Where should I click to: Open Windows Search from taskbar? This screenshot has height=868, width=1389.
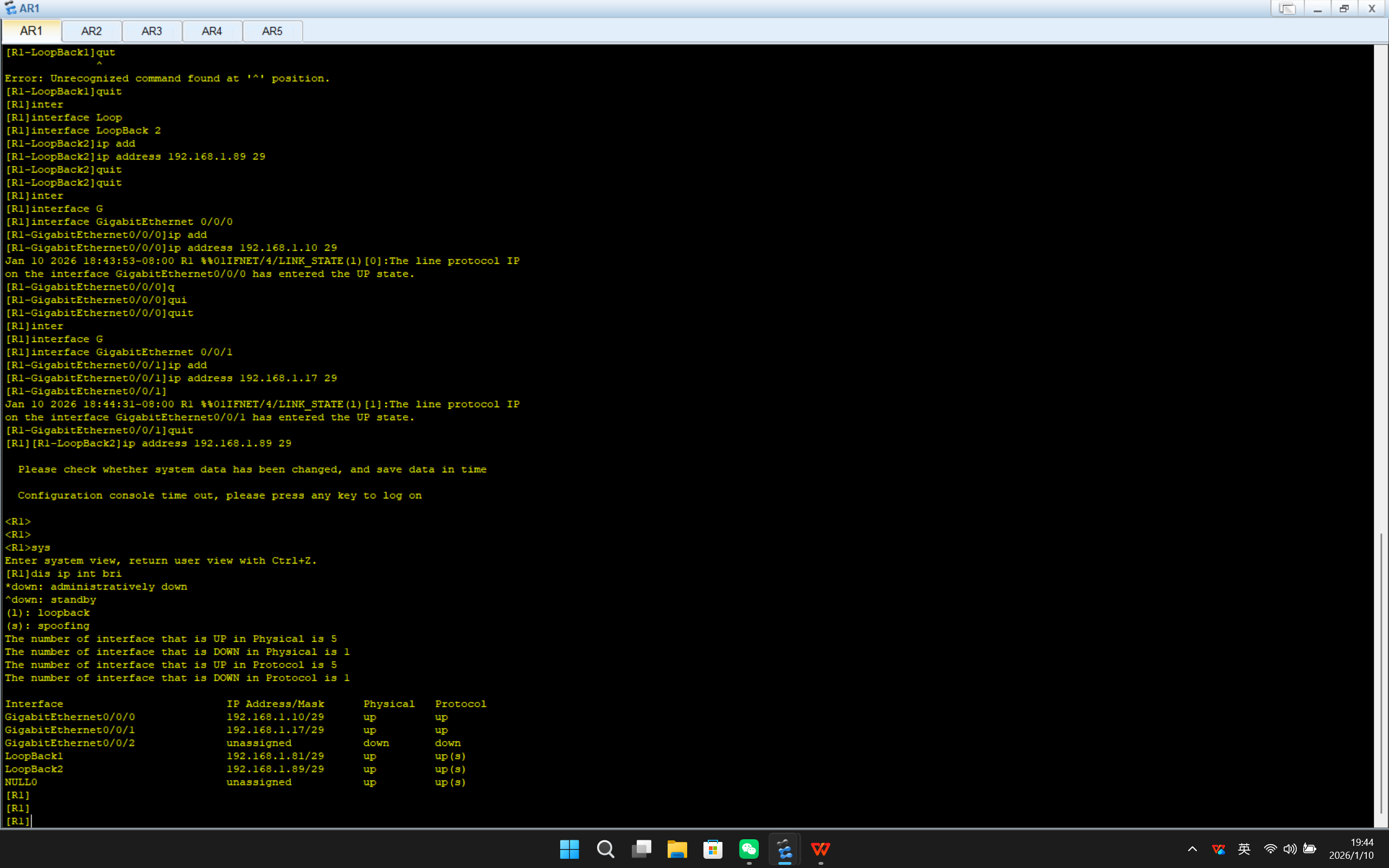coord(606,849)
